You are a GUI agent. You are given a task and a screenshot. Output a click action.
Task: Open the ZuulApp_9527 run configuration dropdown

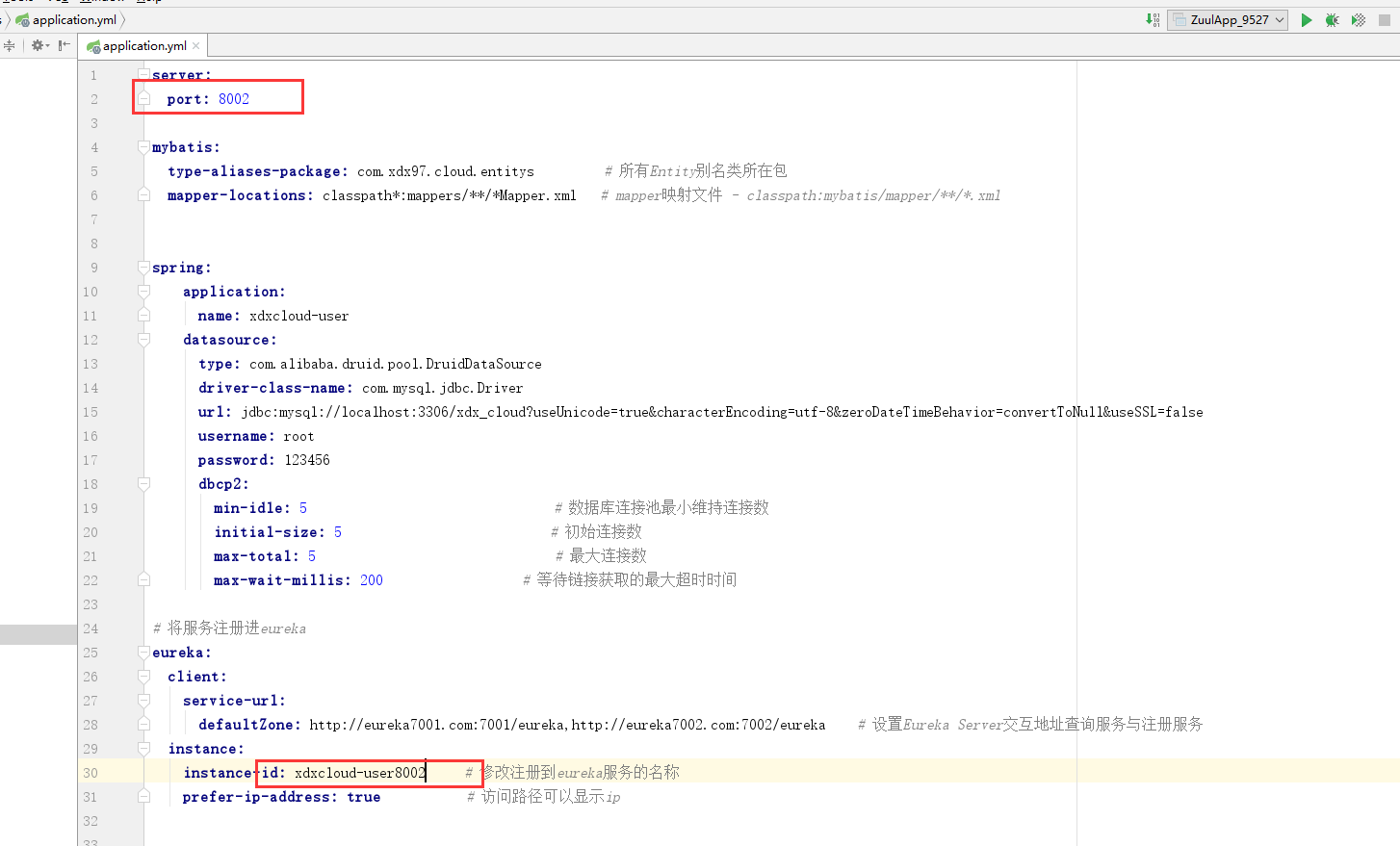[x=1228, y=20]
